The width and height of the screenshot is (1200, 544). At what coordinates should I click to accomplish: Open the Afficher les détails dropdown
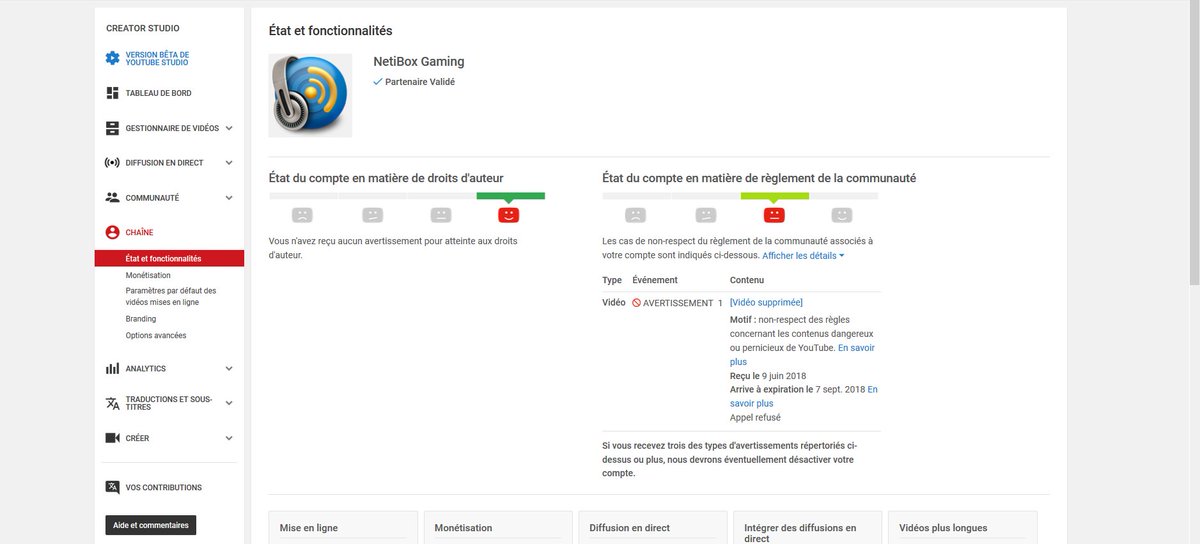803,255
